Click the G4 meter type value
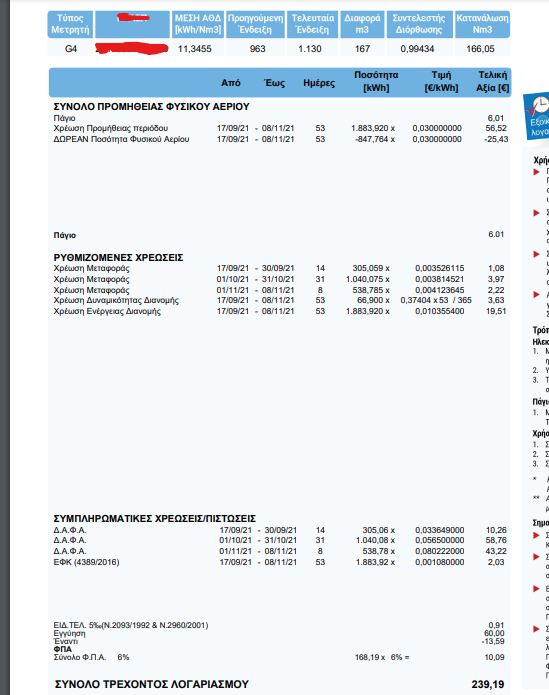549x695 pixels. [71, 49]
